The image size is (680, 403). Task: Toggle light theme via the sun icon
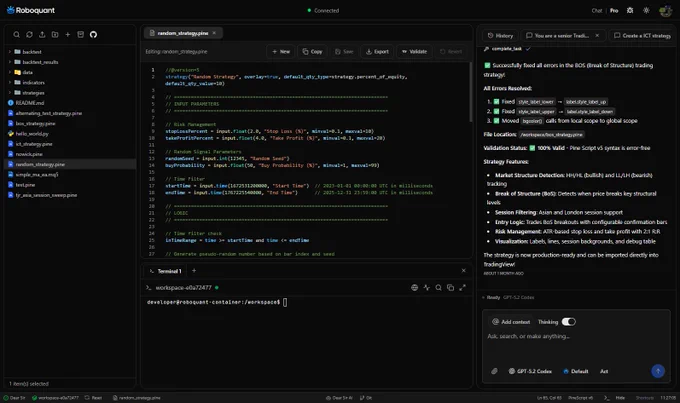point(646,10)
